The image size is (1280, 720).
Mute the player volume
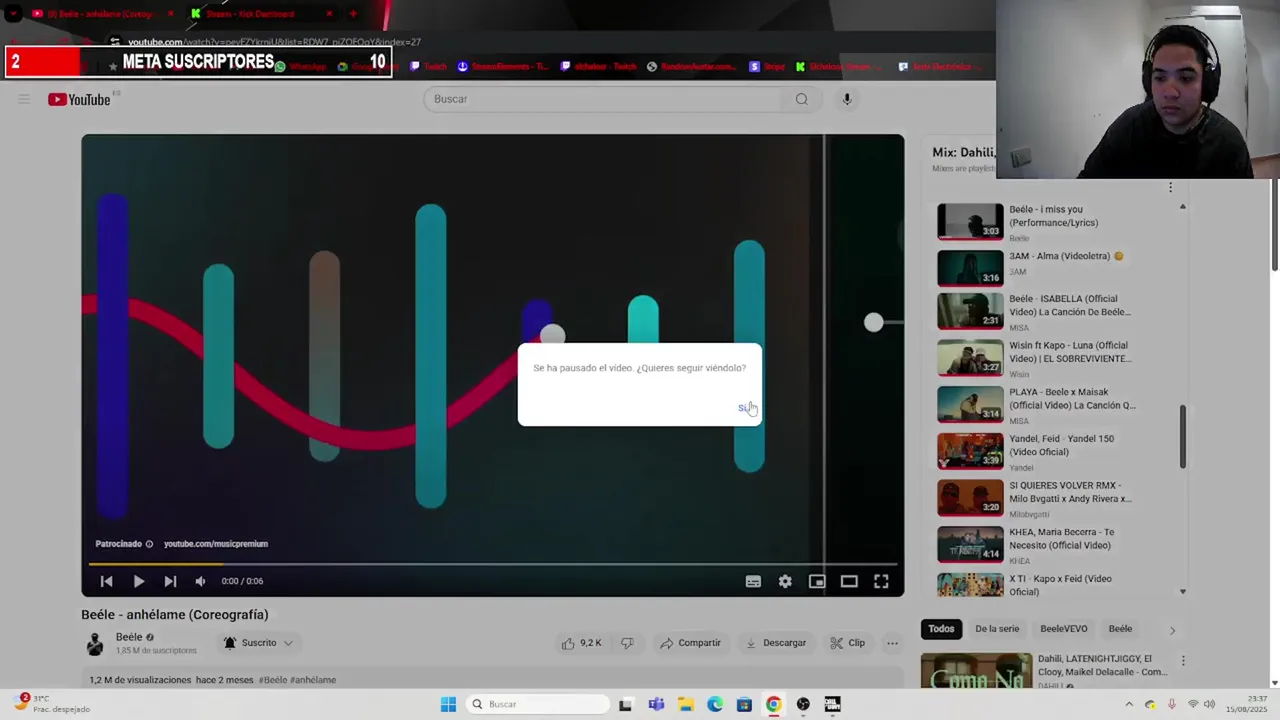point(200,581)
